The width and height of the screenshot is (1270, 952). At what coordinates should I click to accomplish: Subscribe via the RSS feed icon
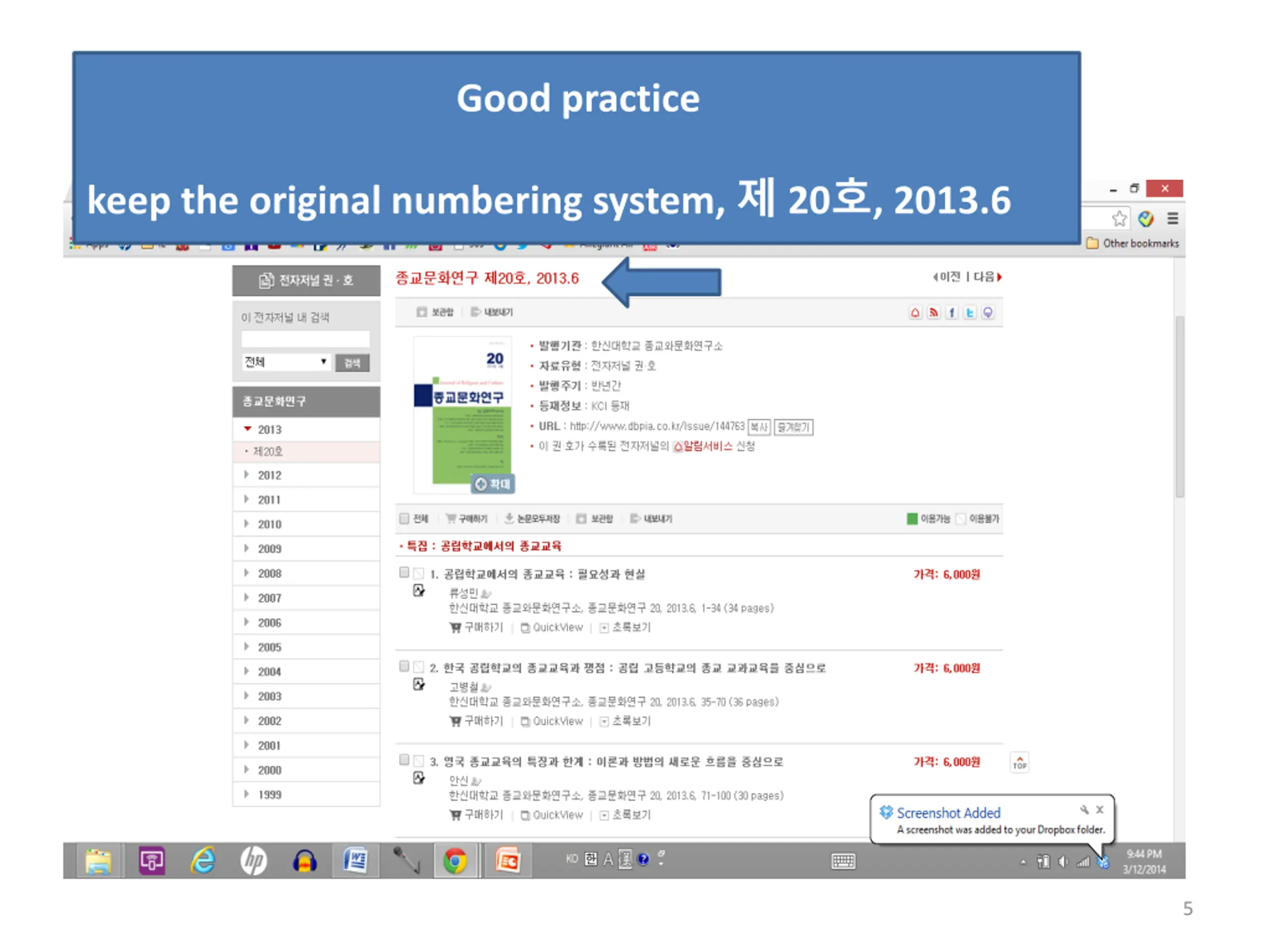tap(934, 313)
